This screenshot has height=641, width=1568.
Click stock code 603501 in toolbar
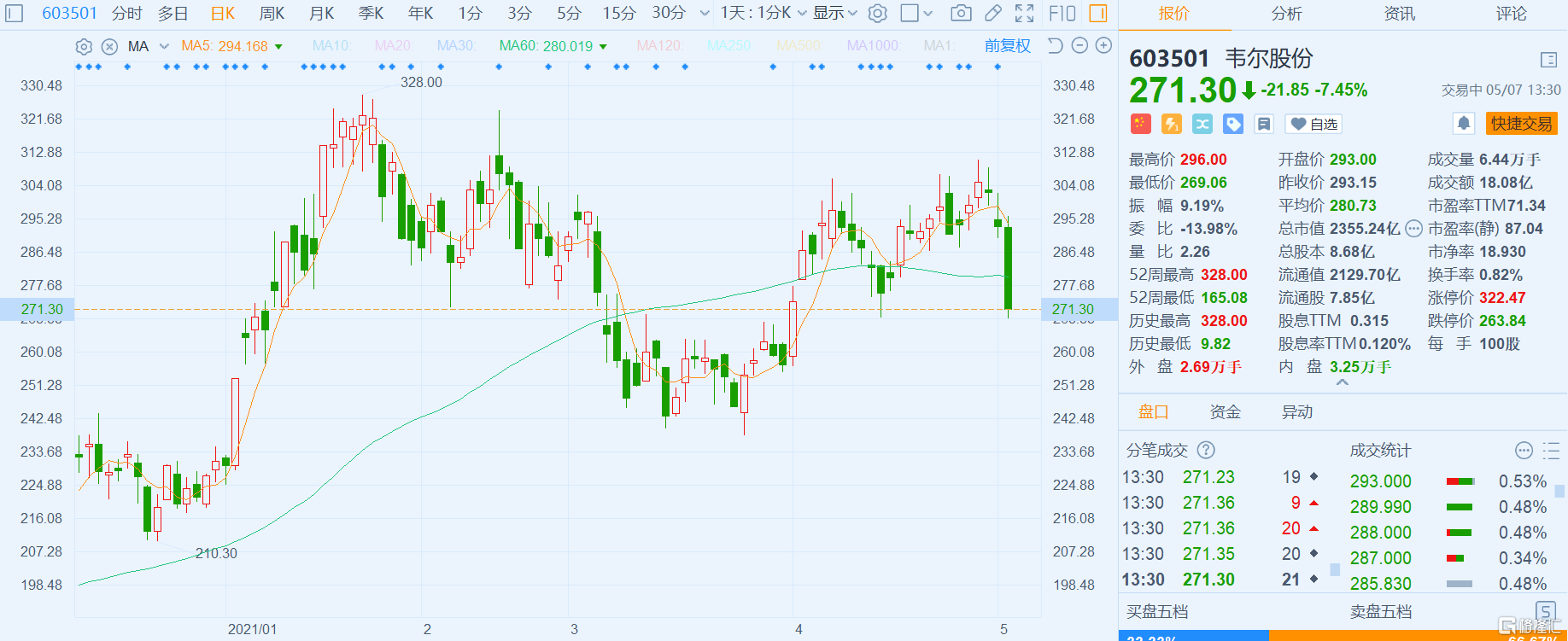(x=69, y=13)
